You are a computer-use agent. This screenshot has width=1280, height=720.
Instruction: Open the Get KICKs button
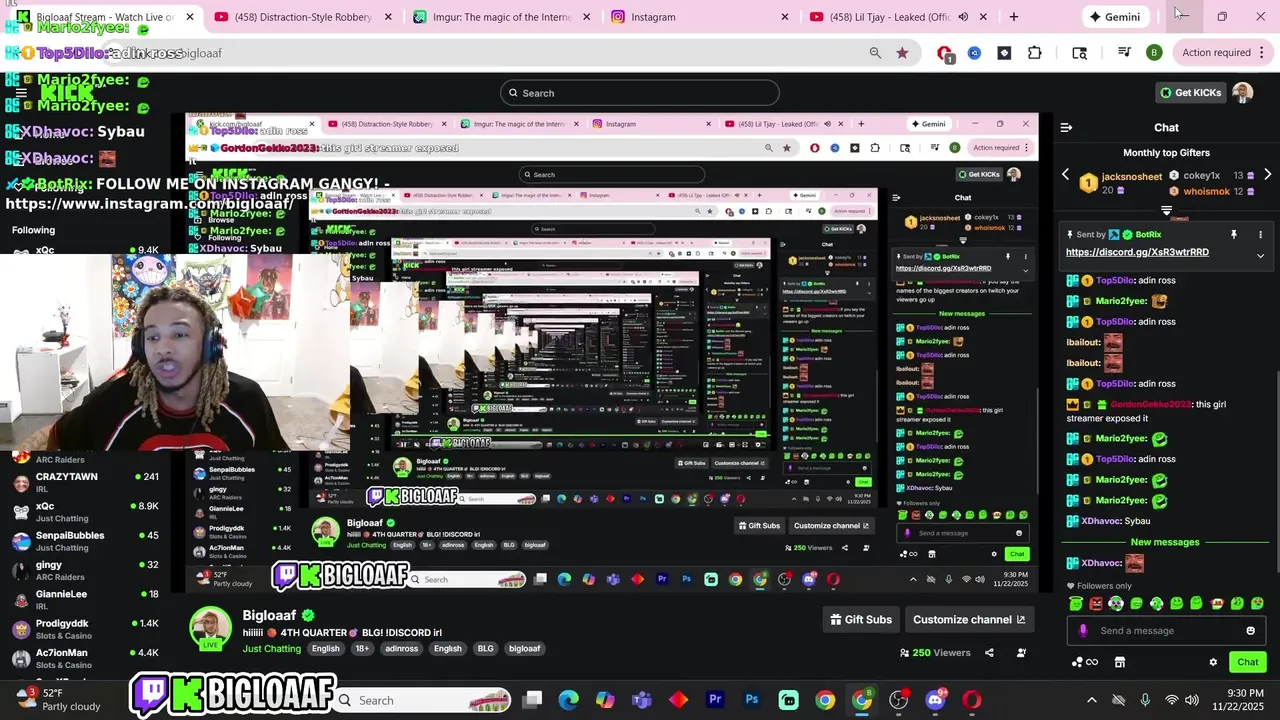tap(1190, 93)
